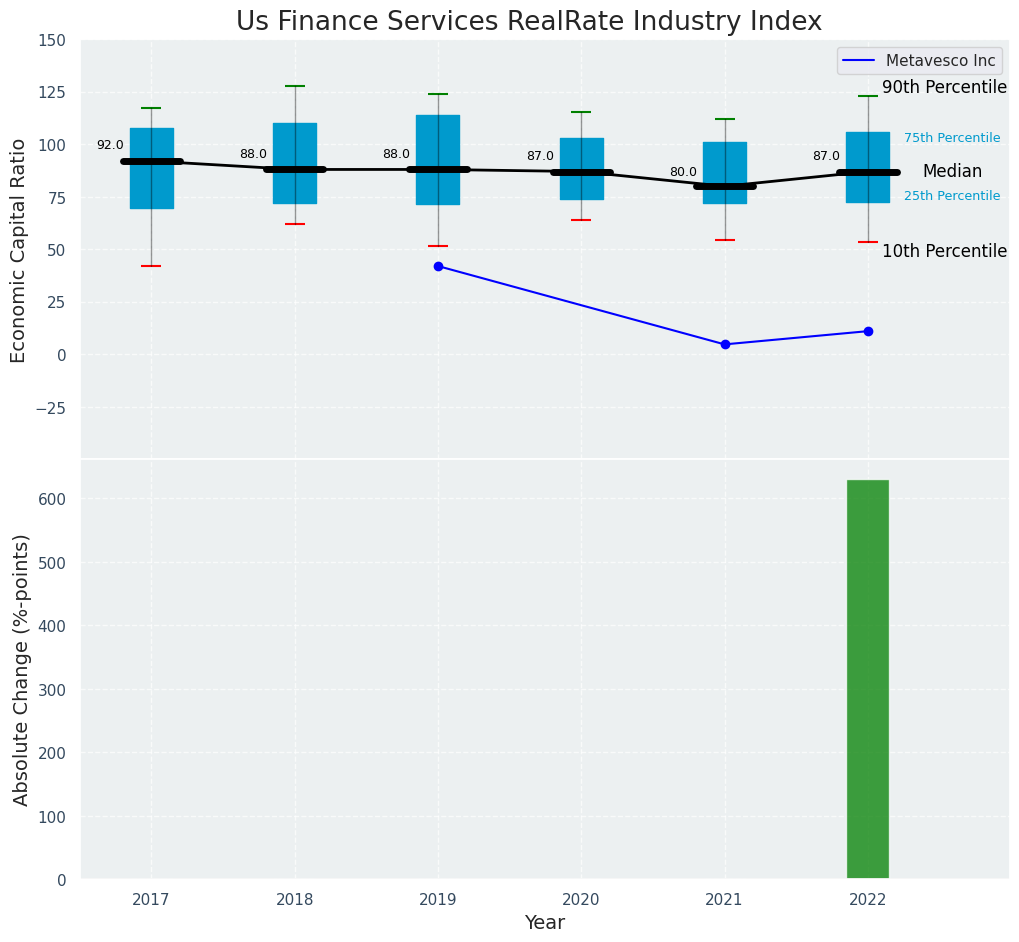
Task: Click the 2017 median value label 92.0
Action: [110, 145]
